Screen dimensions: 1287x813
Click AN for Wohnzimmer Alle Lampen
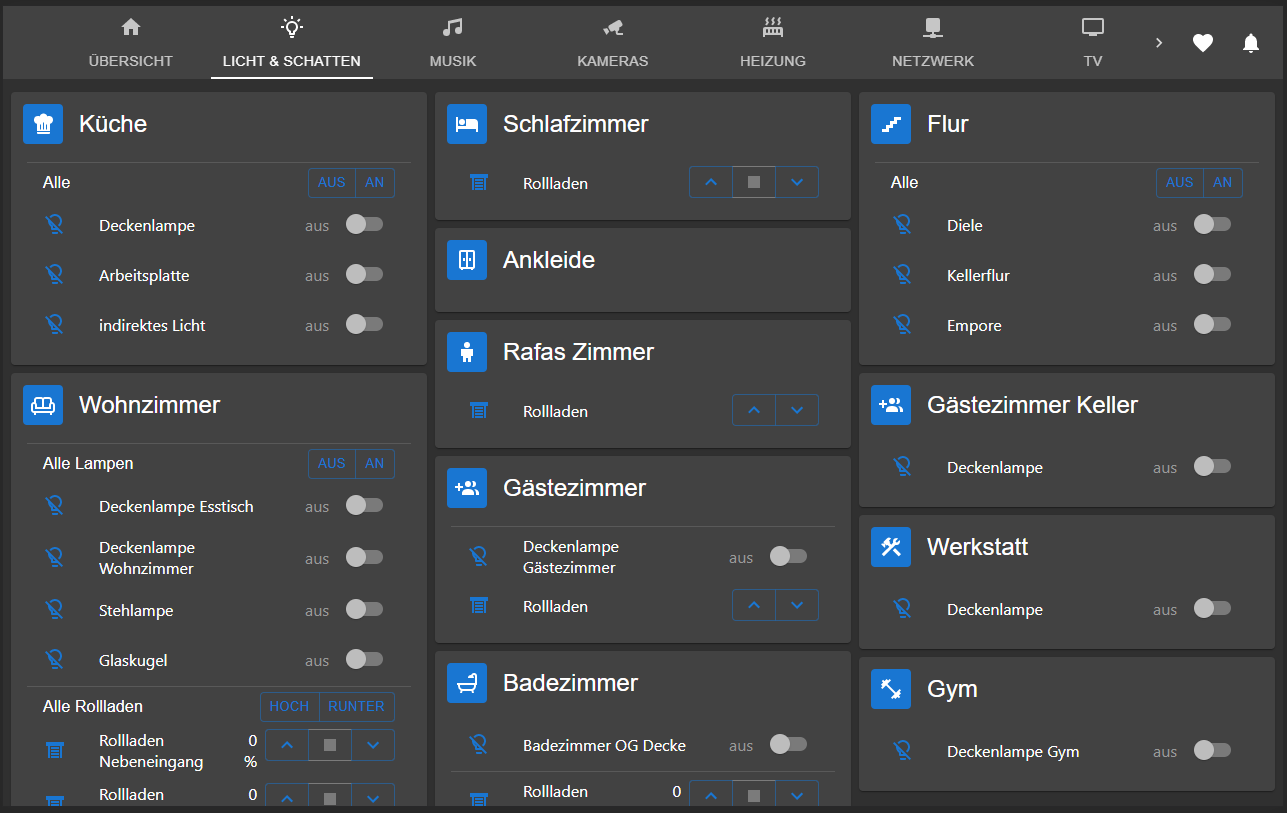[x=375, y=464]
